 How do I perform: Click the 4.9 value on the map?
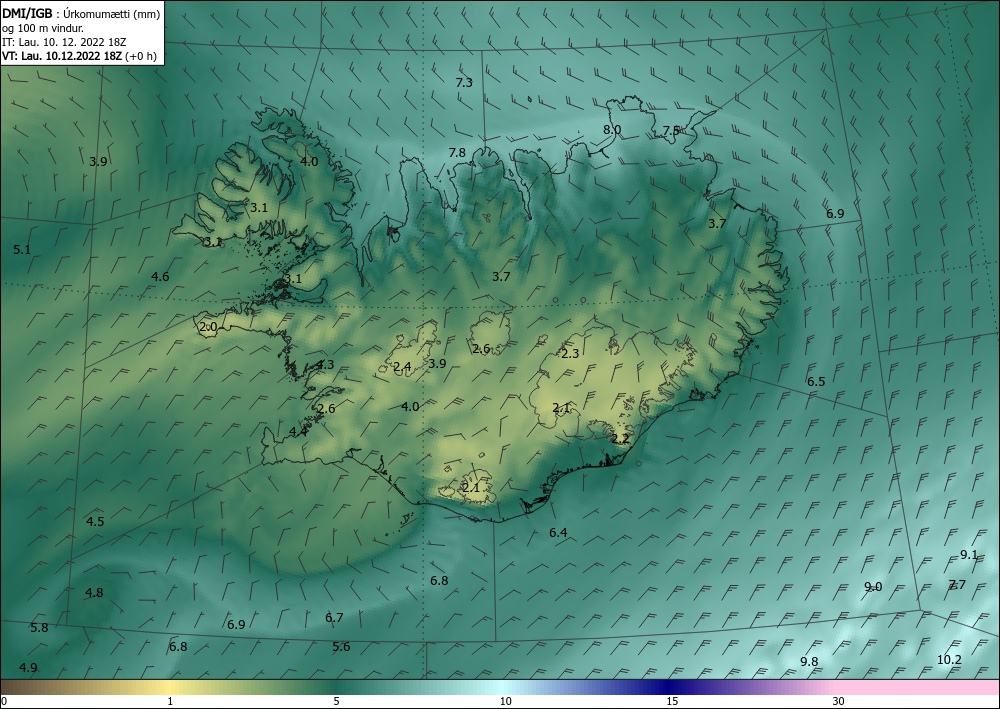(x=28, y=668)
